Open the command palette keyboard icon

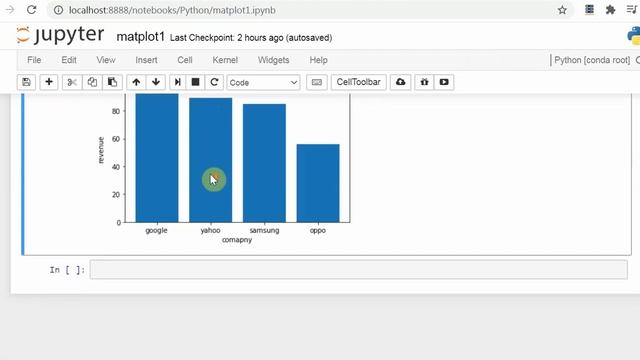[x=317, y=82]
